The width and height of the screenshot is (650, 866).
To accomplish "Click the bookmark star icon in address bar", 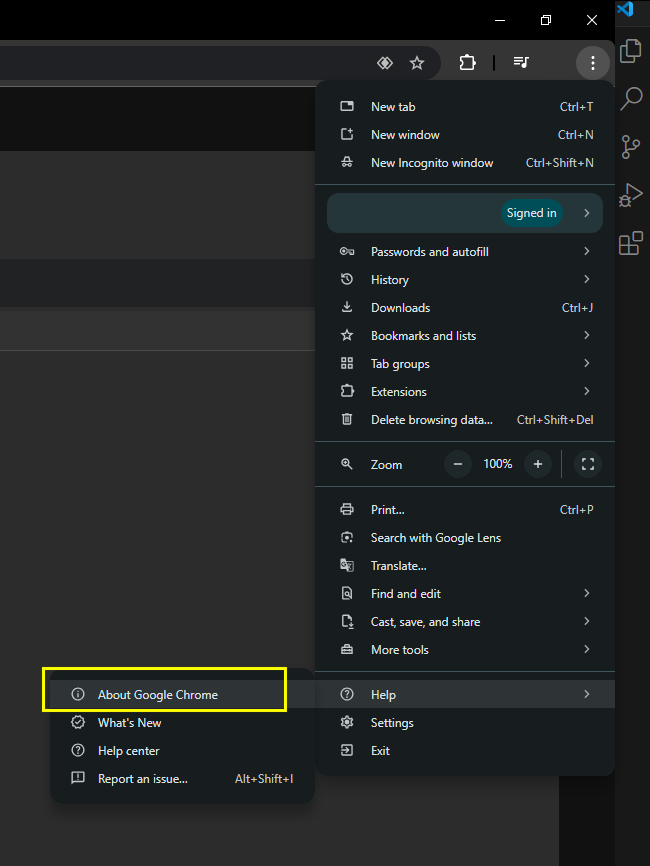I will pyautogui.click(x=417, y=63).
